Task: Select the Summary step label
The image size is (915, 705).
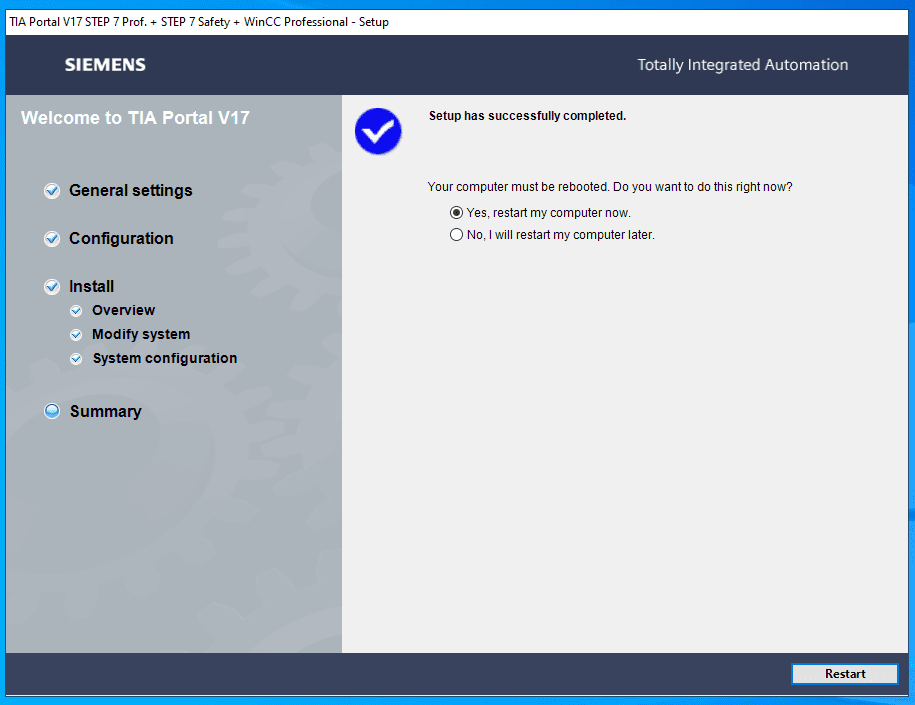Action: (x=106, y=411)
